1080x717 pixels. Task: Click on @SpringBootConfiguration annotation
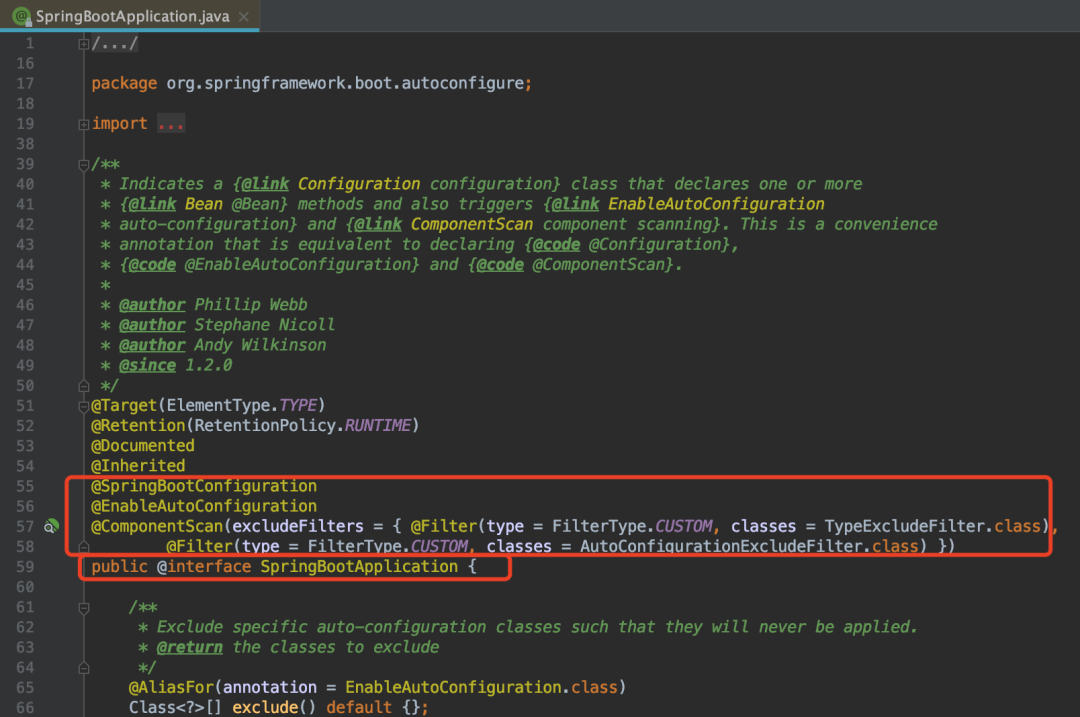(x=204, y=486)
